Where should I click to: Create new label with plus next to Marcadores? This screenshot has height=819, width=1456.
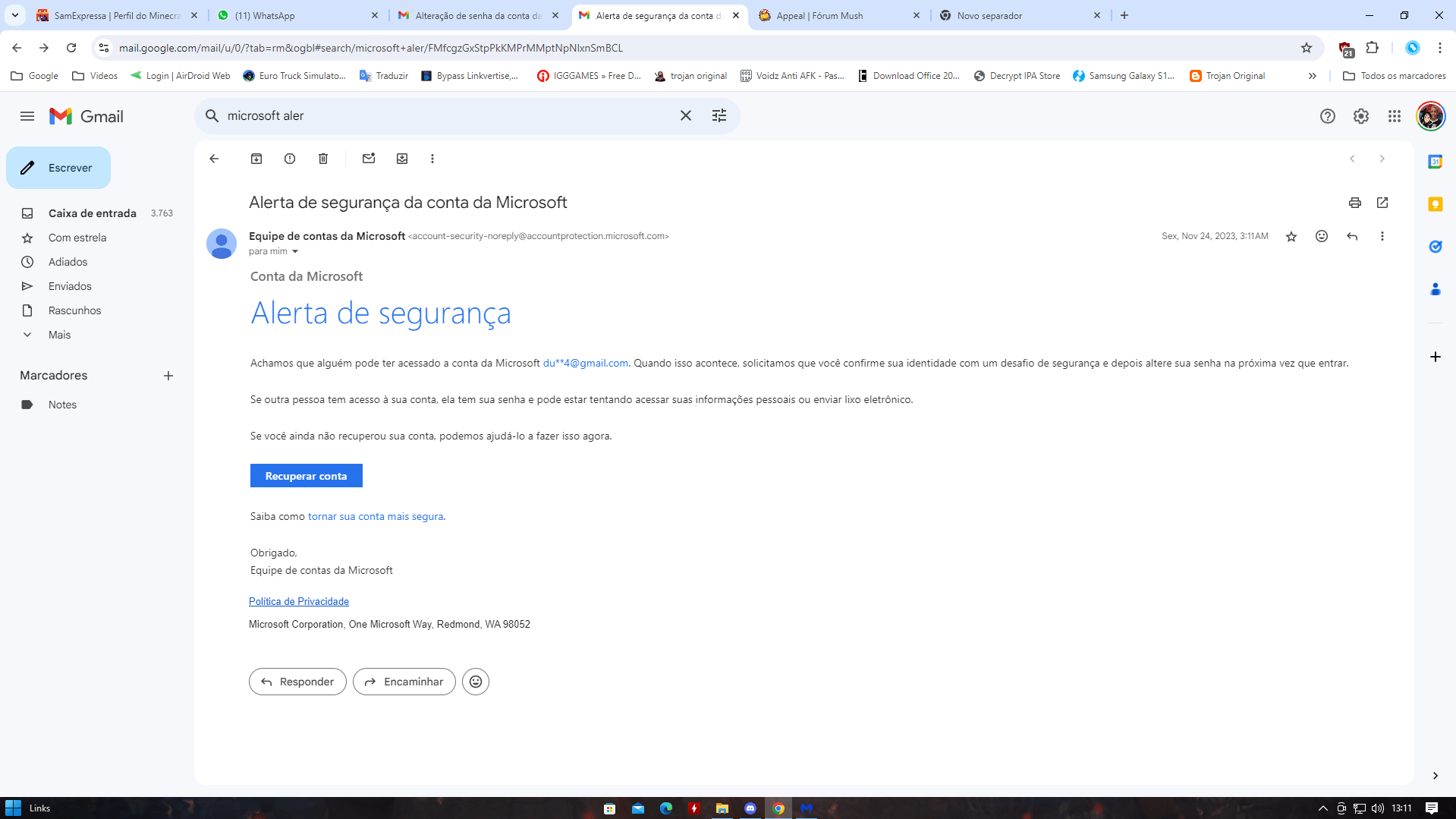[x=168, y=376]
